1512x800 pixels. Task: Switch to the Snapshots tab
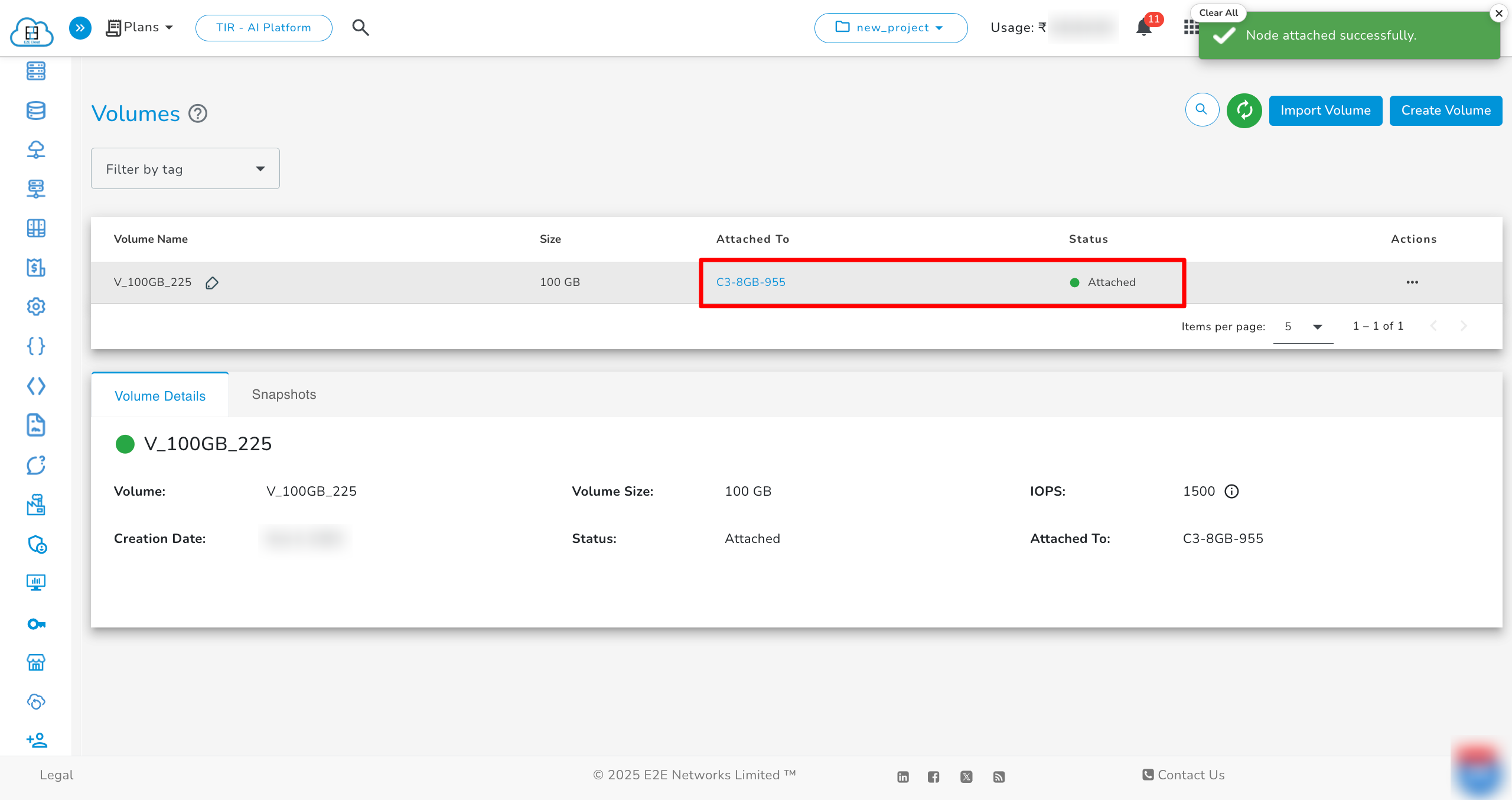point(283,395)
